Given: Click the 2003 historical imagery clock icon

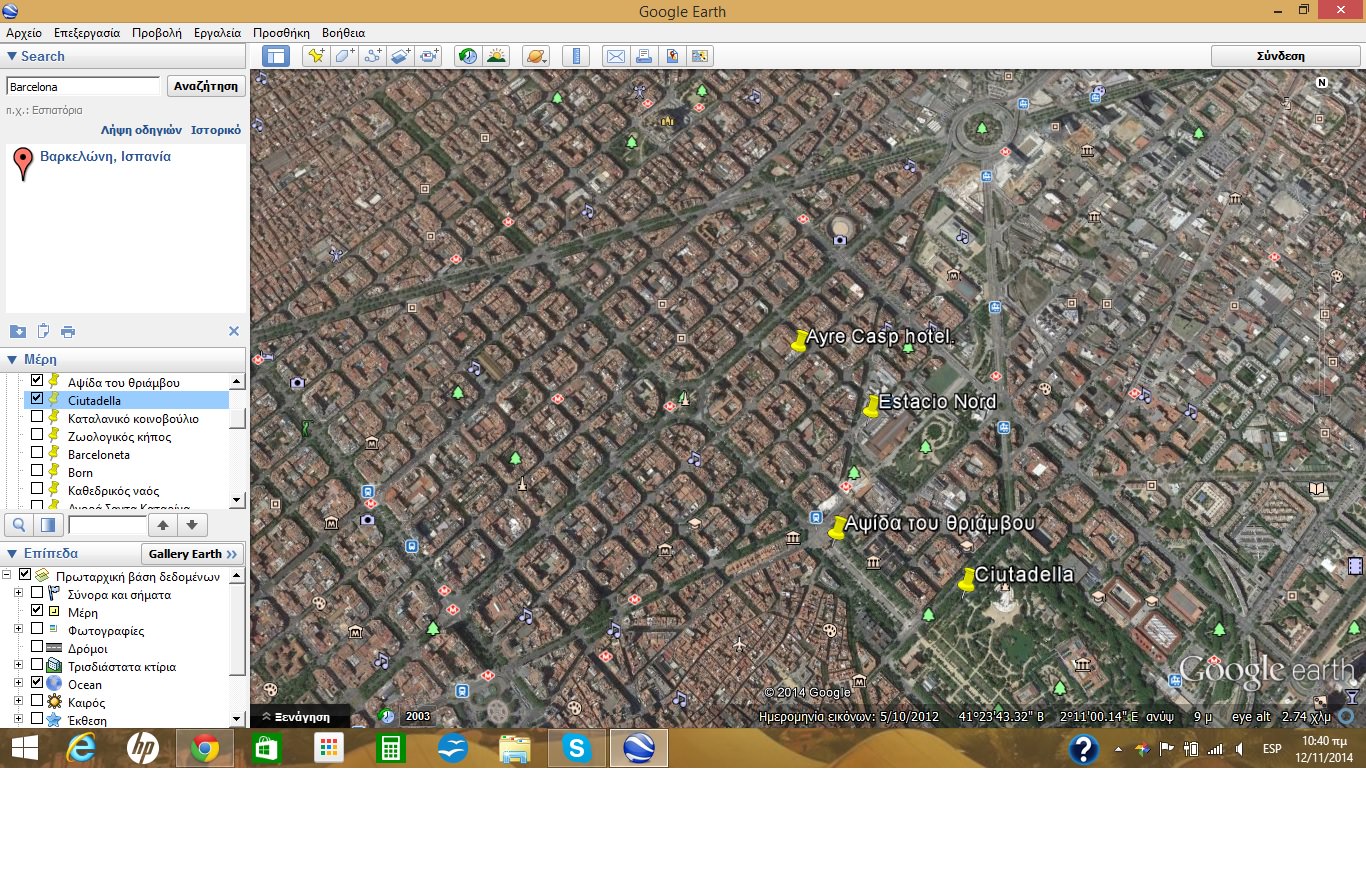Looking at the screenshot, I should [x=388, y=716].
